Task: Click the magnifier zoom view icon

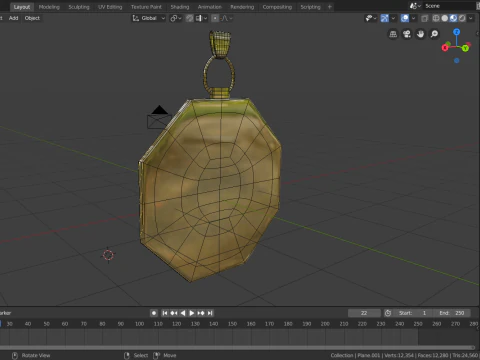Action: point(434,34)
